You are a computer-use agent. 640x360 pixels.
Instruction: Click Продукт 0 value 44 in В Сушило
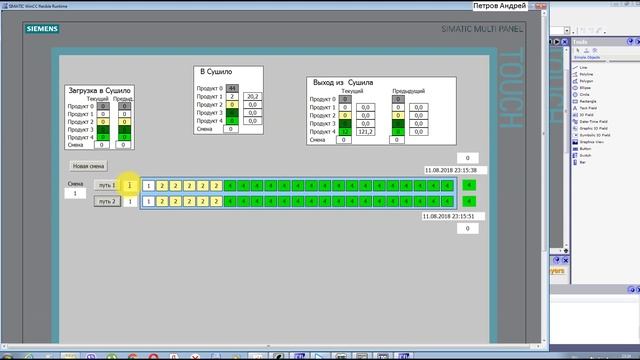click(232, 89)
